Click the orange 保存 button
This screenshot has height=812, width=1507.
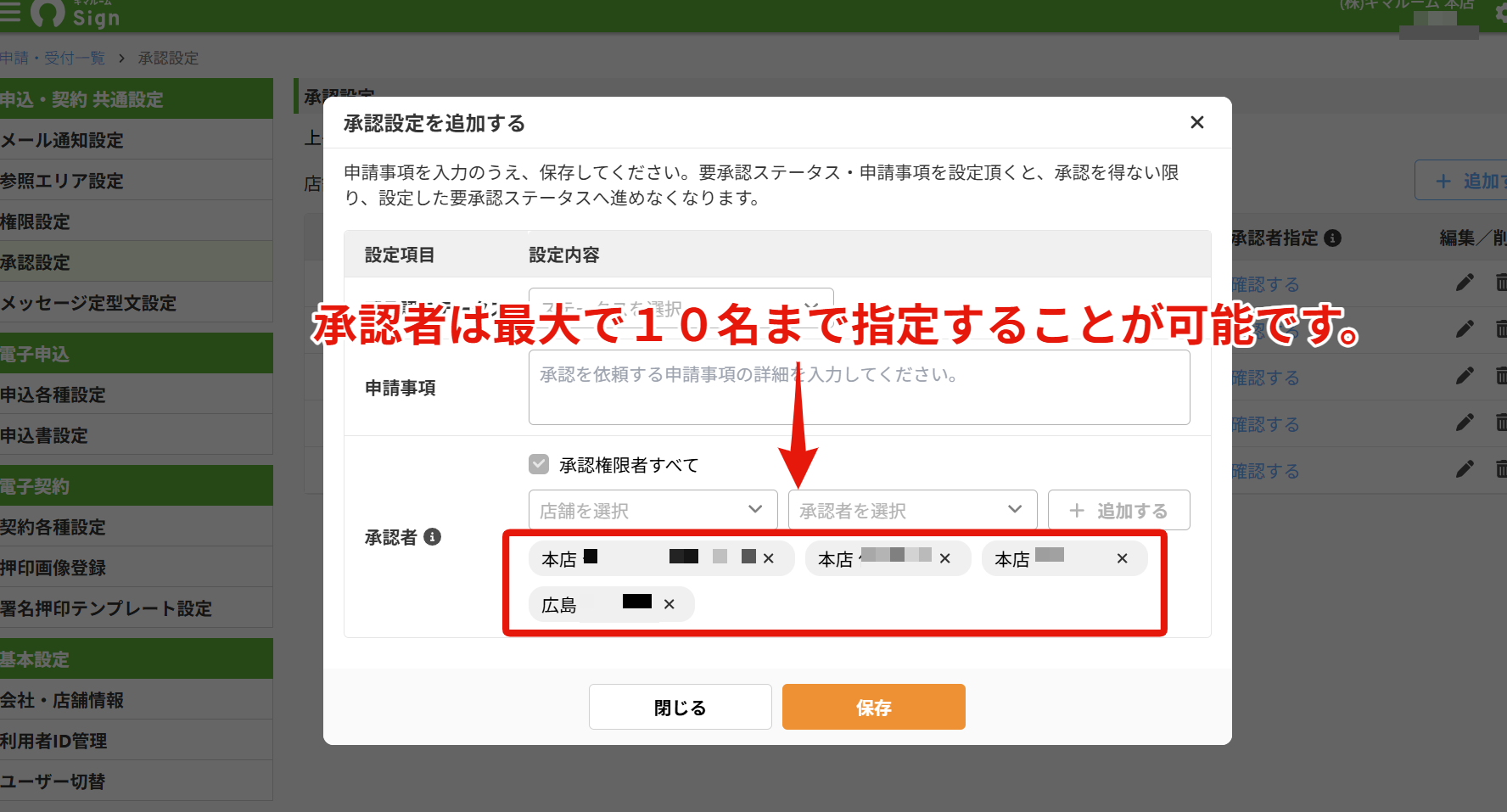[x=873, y=707]
